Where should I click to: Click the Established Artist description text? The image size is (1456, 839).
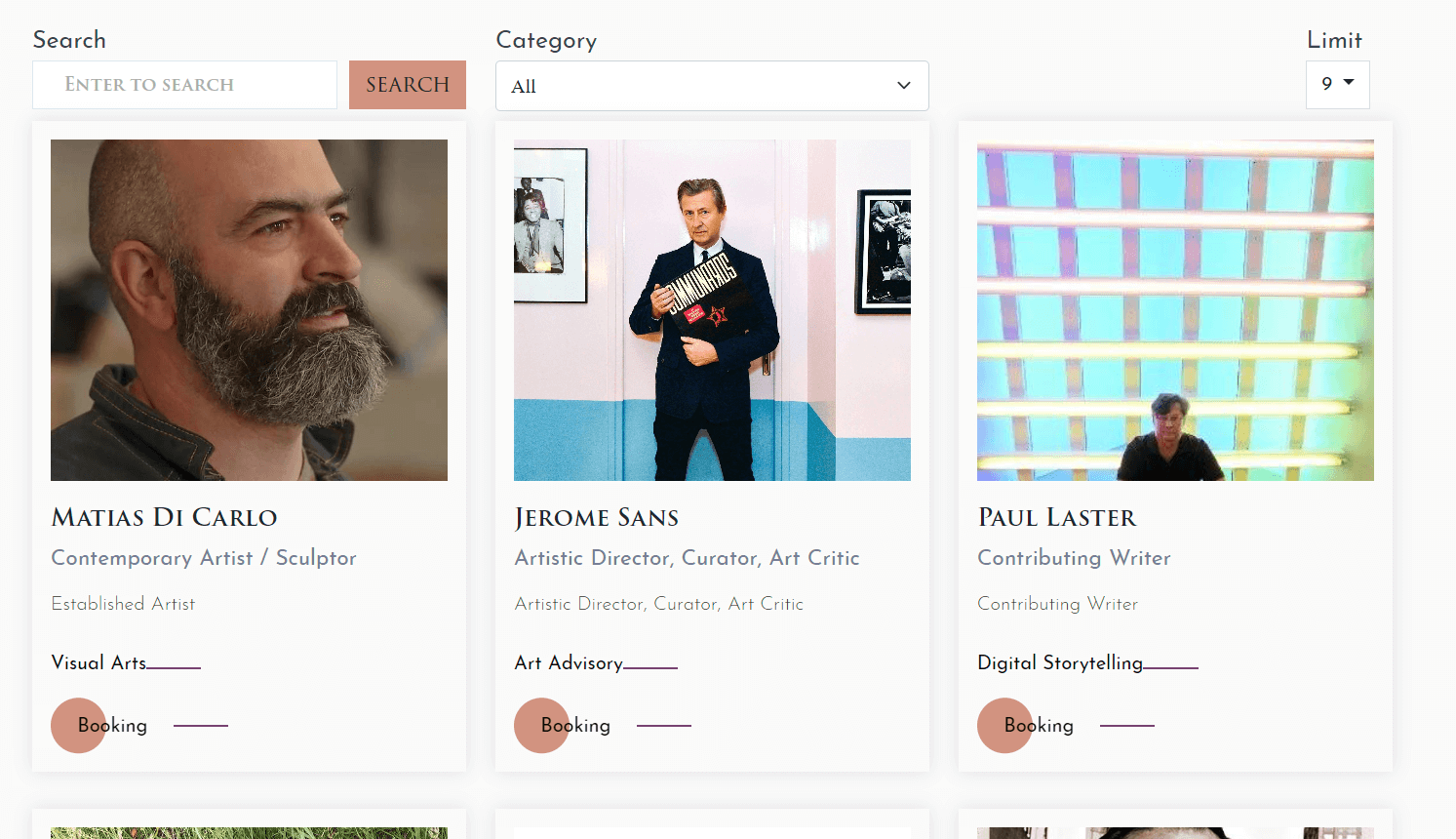click(123, 604)
